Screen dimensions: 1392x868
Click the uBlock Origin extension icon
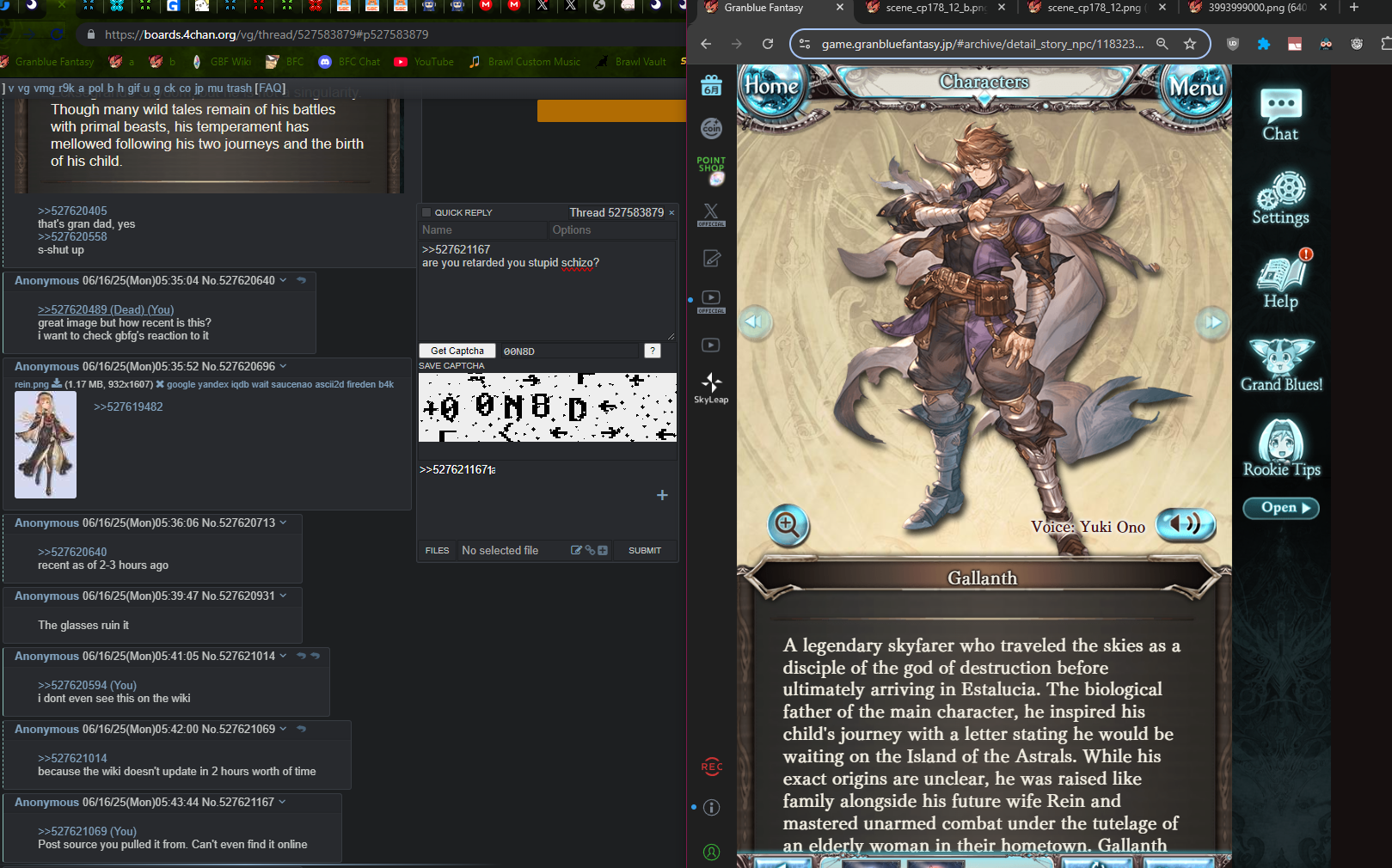[1233, 44]
